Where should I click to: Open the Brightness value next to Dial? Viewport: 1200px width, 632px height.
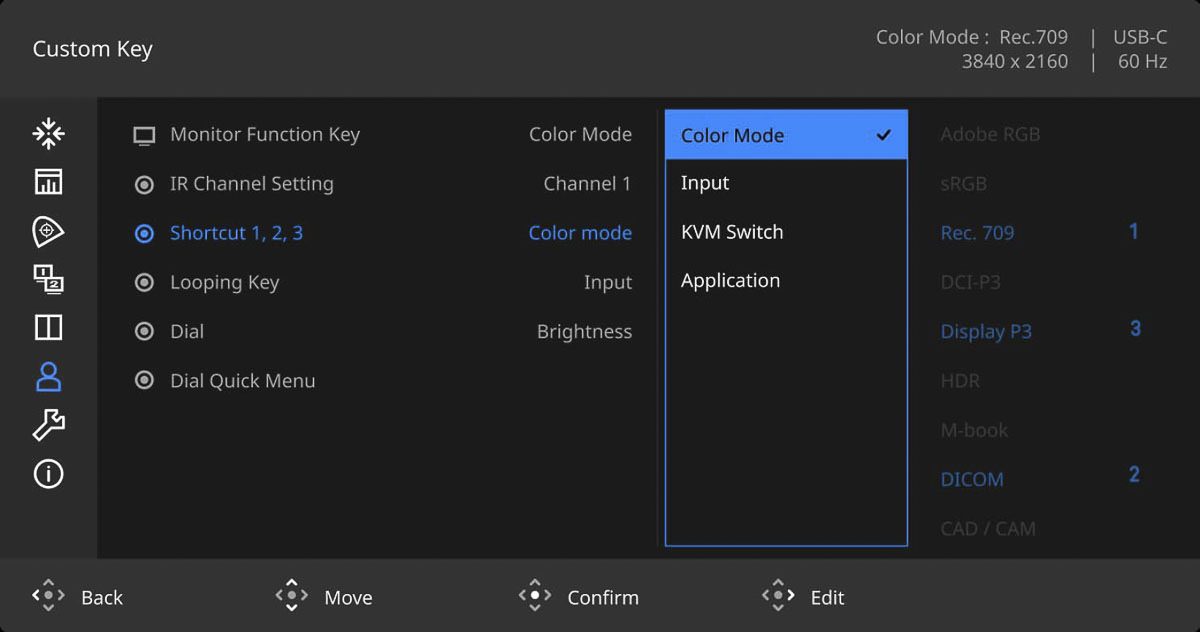(x=584, y=332)
